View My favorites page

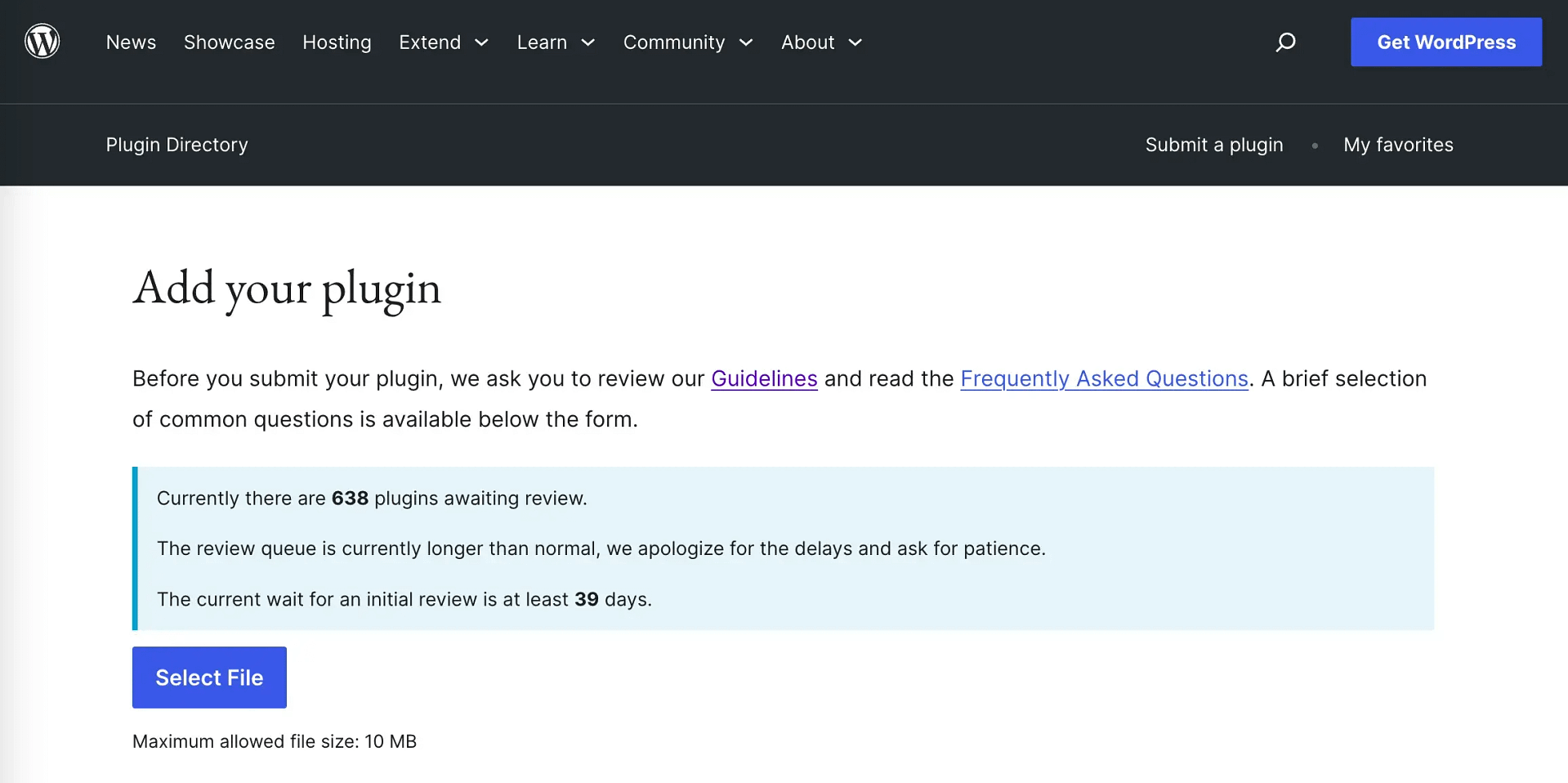1398,145
